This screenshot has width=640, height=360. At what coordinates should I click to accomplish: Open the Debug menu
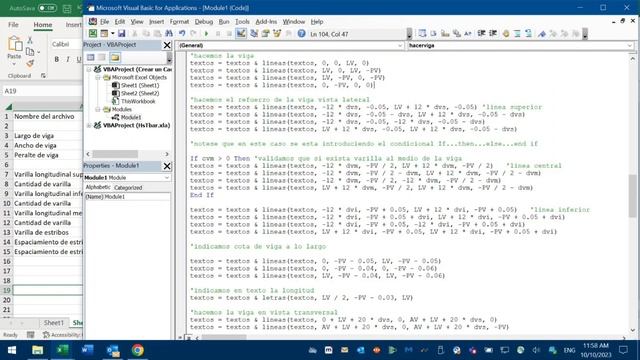click(x=204, y=22)
